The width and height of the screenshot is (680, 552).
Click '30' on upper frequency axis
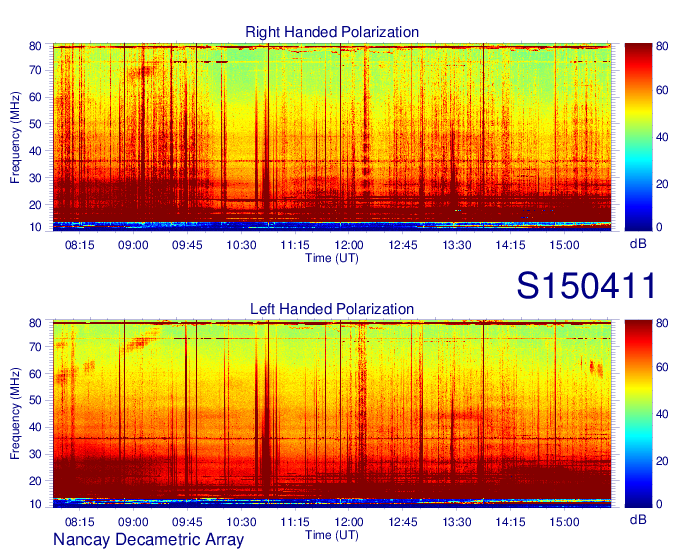point(36,178)
